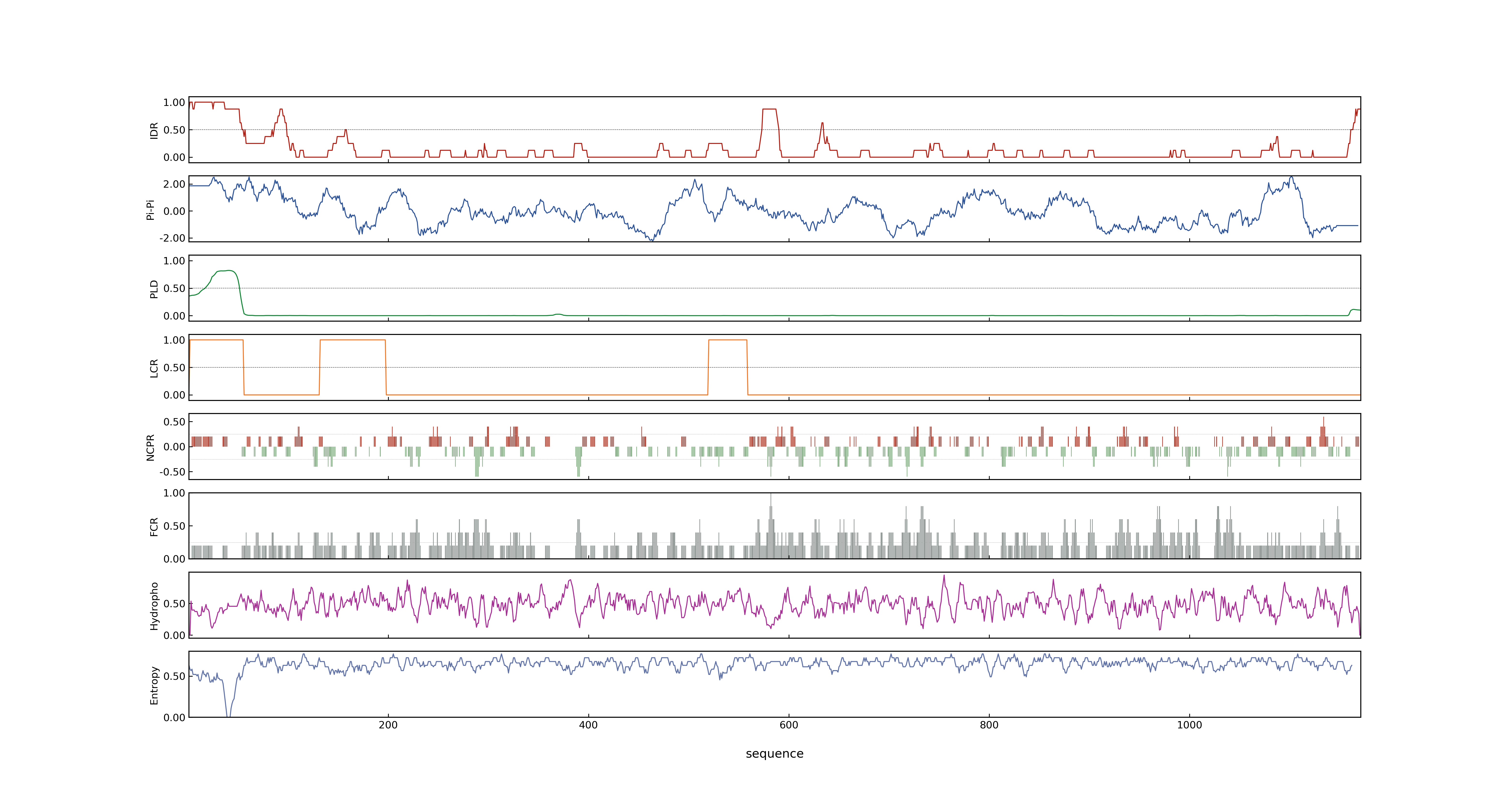
Task: Click the Entropy y-axis label
Action: (154, 685)
